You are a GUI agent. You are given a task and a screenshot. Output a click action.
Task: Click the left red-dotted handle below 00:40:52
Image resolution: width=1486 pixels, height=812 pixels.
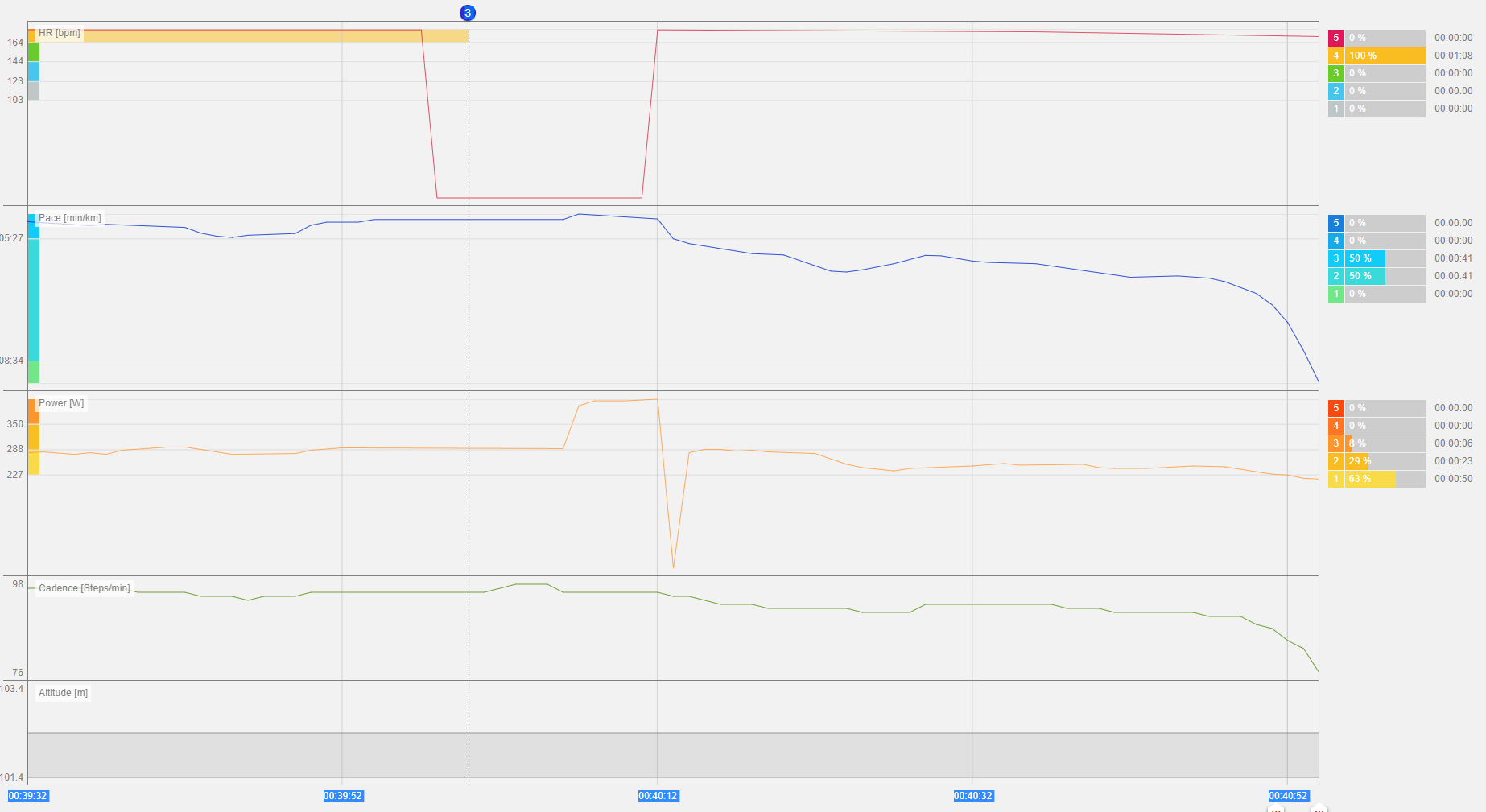1276,808
